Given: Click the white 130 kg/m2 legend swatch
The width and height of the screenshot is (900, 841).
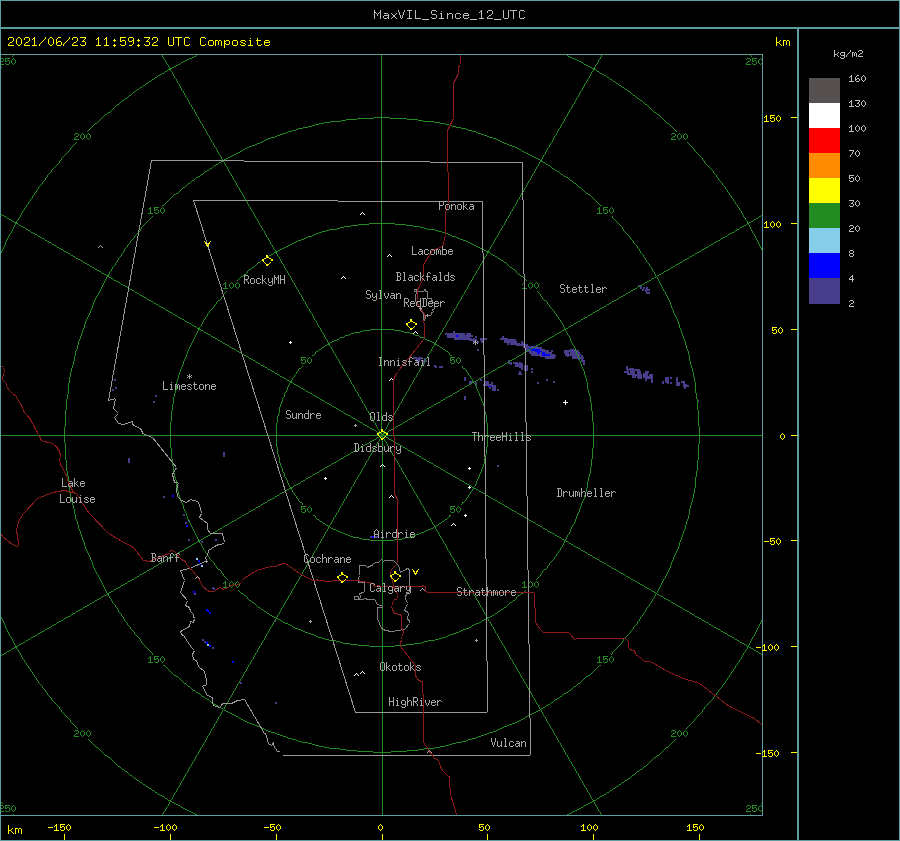Looking at the screenshot, I should click(824, 115).
